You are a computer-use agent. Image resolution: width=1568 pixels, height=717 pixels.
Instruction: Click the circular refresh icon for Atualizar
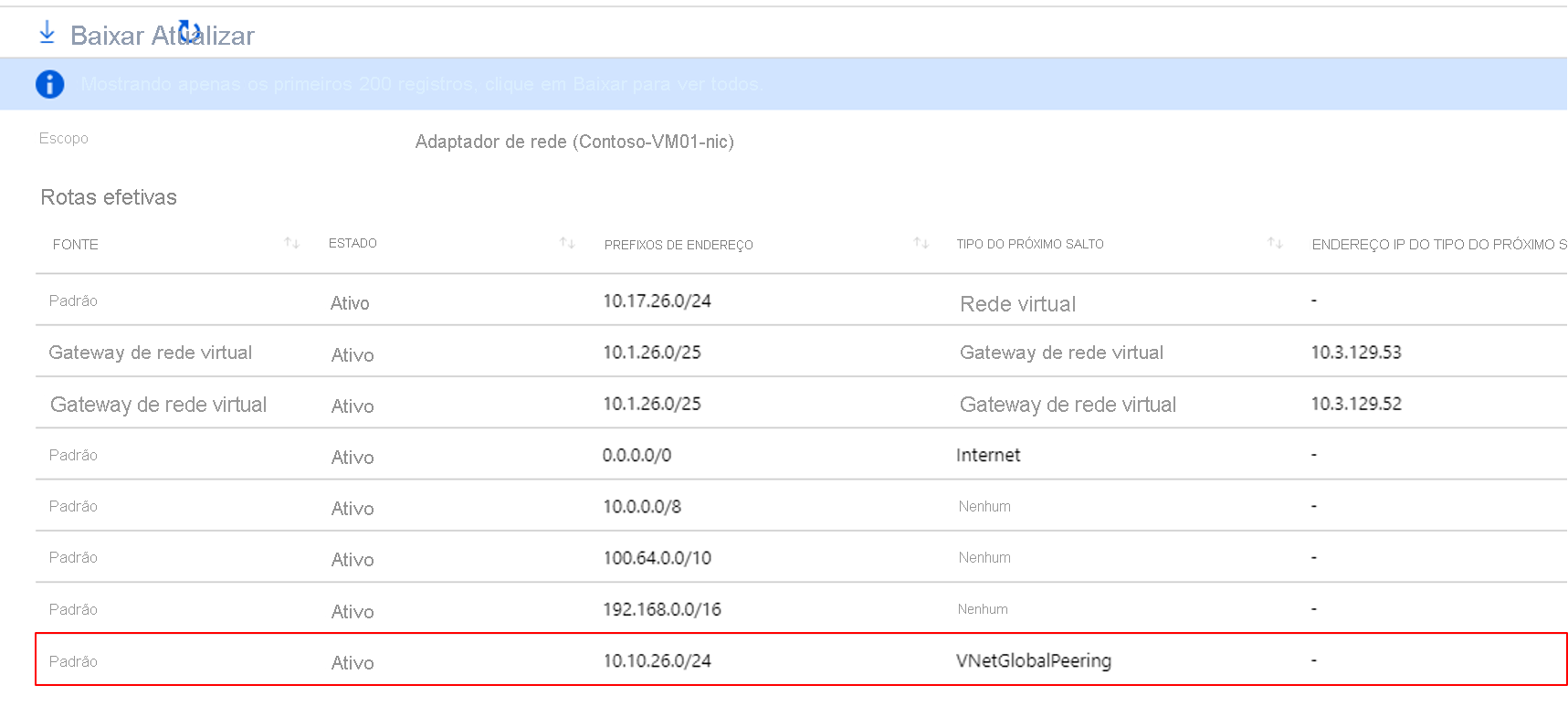pos(189,31)
